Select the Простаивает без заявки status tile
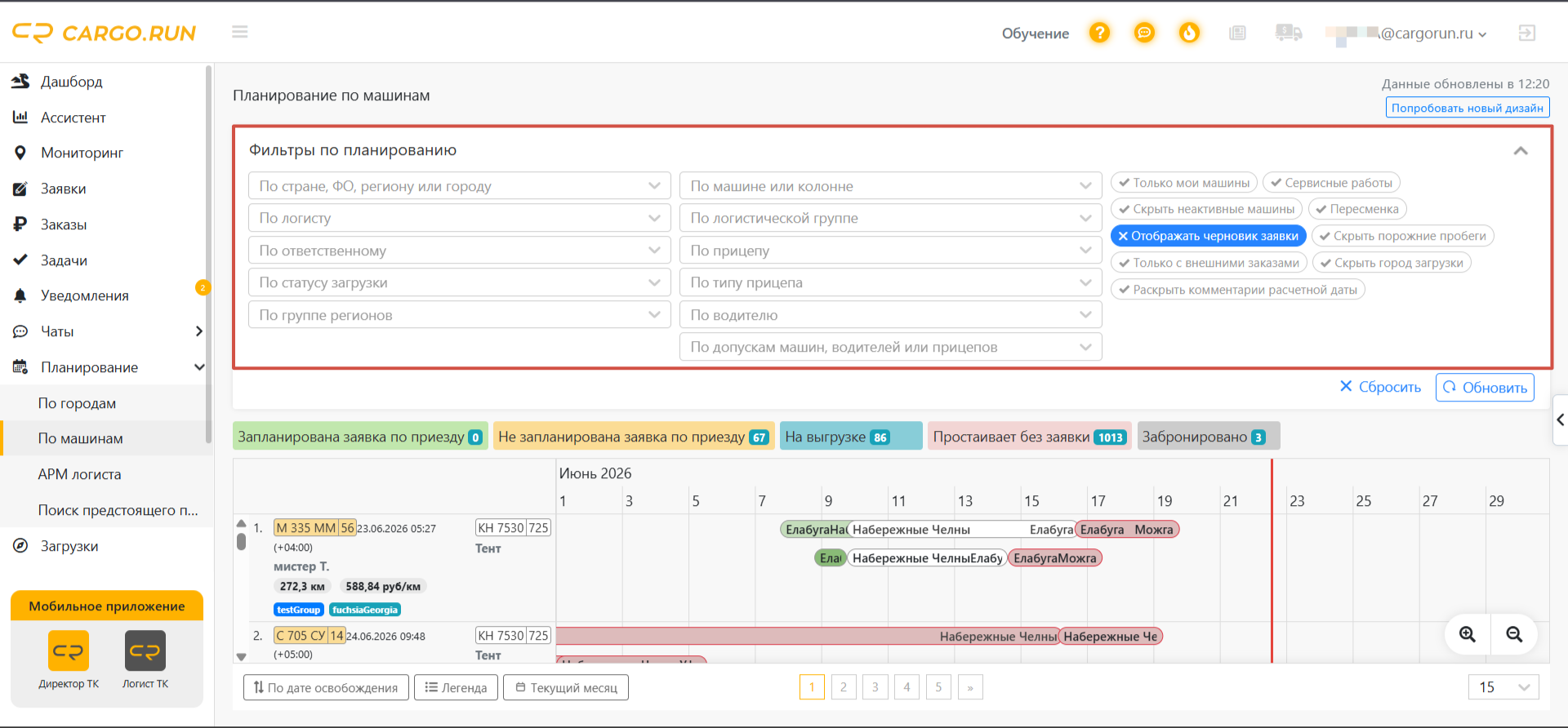Screen dimensions: 1568x728 point(1029,437)
